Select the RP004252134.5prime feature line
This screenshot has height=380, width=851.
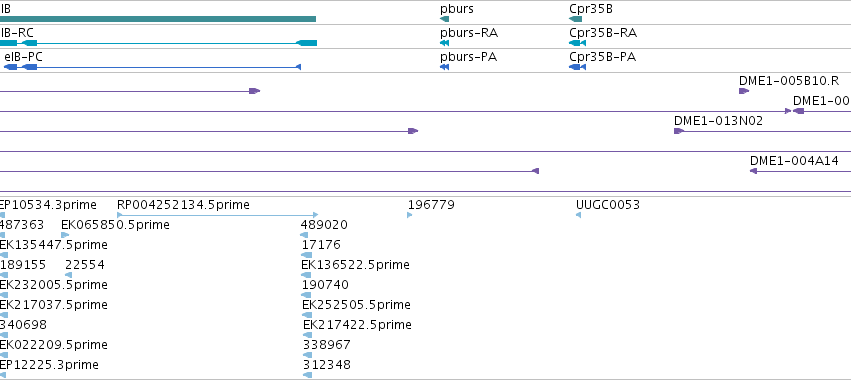coord(218,215)
